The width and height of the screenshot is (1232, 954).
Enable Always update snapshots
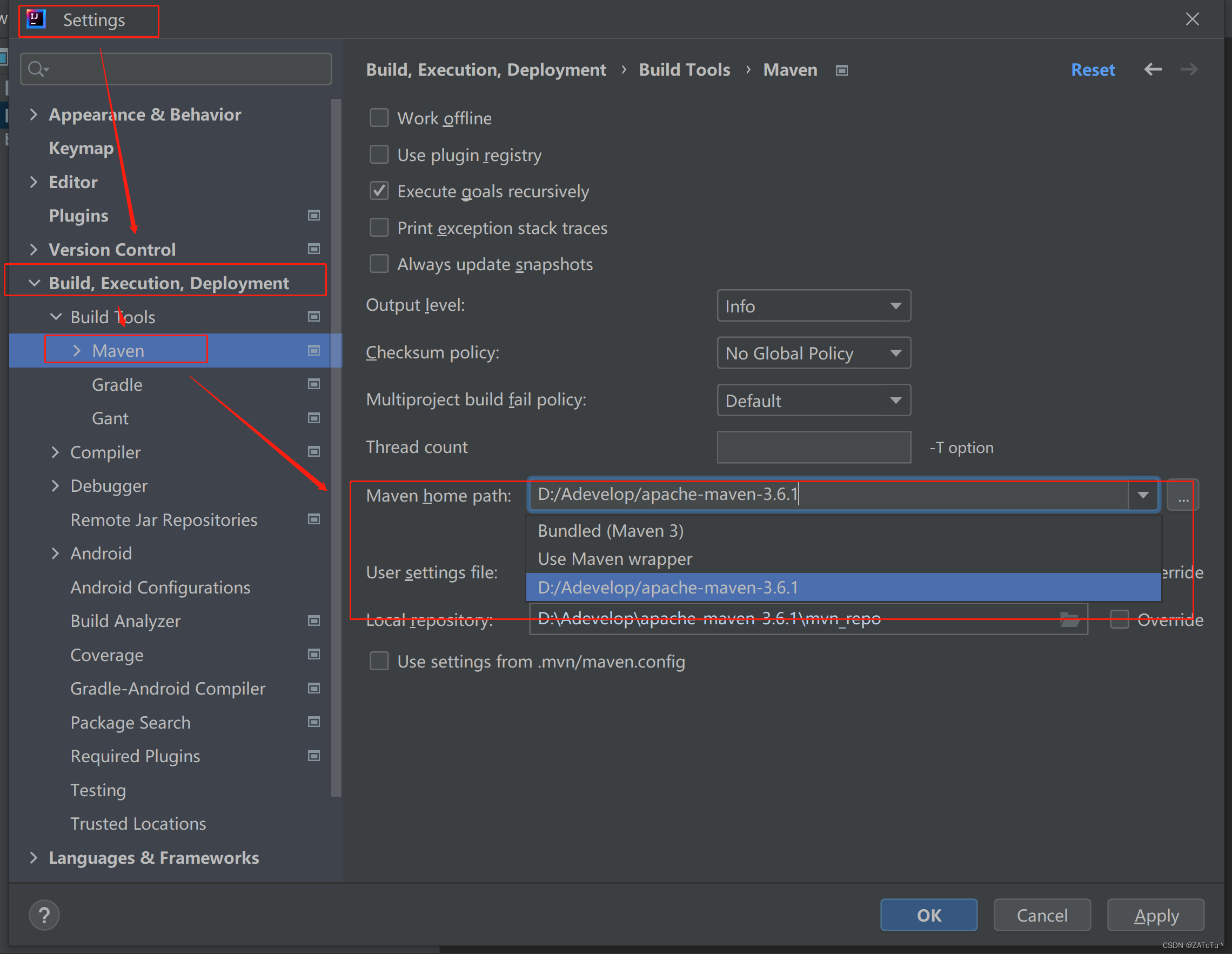click(379, 263)
